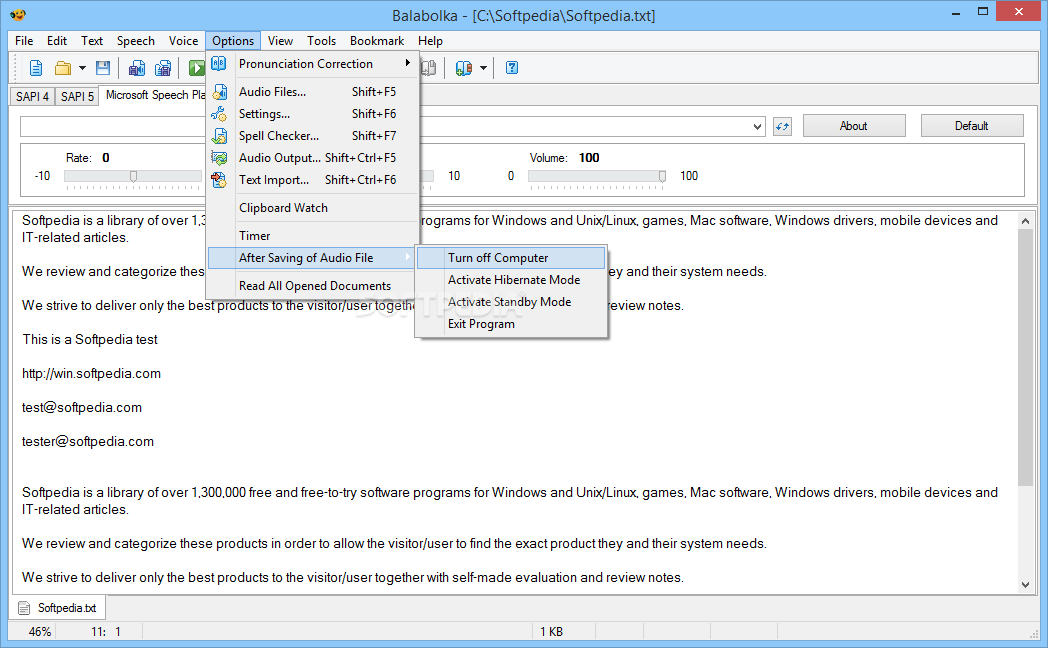Screen dimensions: 1048x648
Task: Expand the bookmark dropdown arrow in toolbar
Action: pyautogui.click(x=483, y=67)
